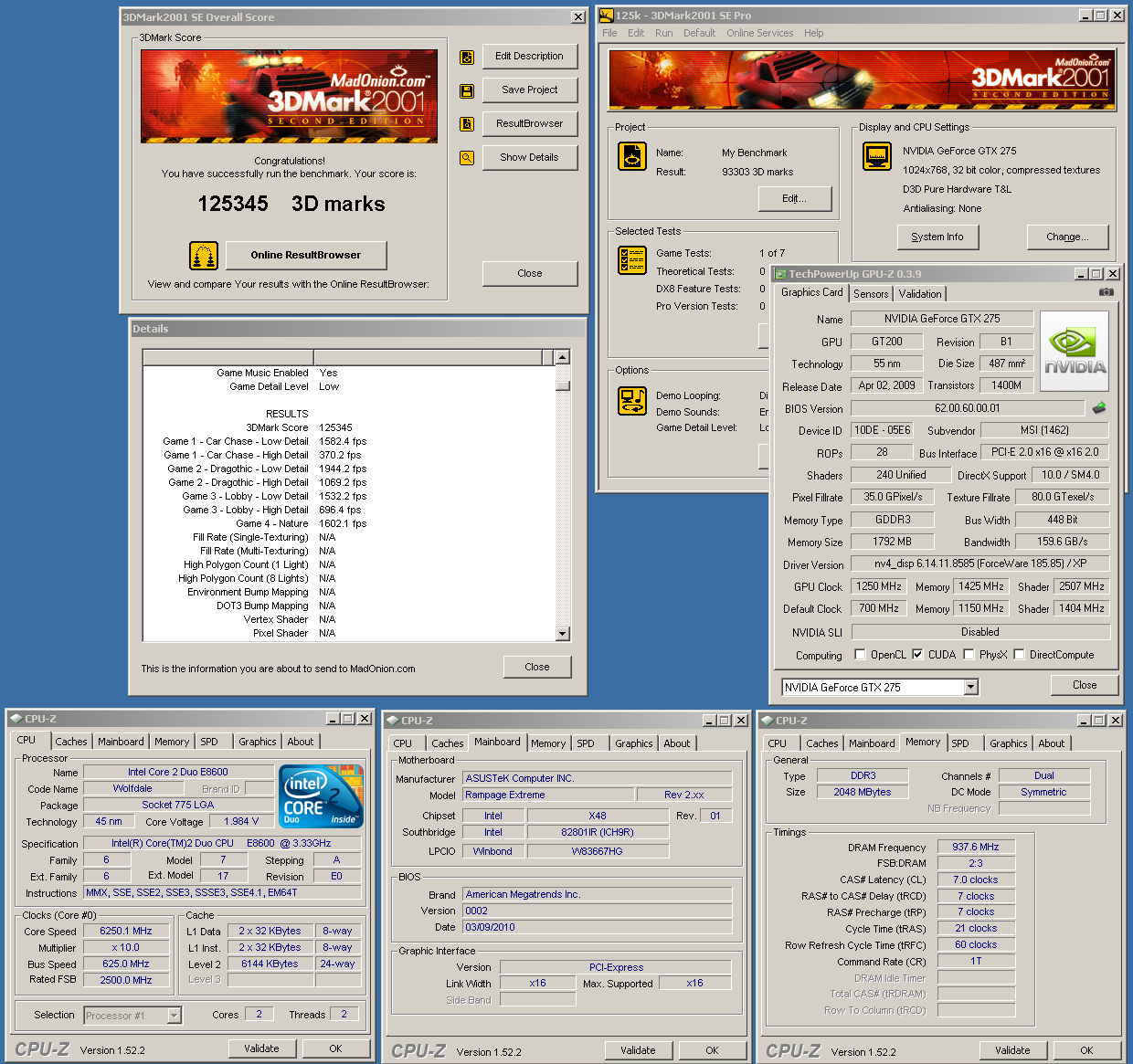Switch to the Sensors tab in GPU-Z

(871, 294)
